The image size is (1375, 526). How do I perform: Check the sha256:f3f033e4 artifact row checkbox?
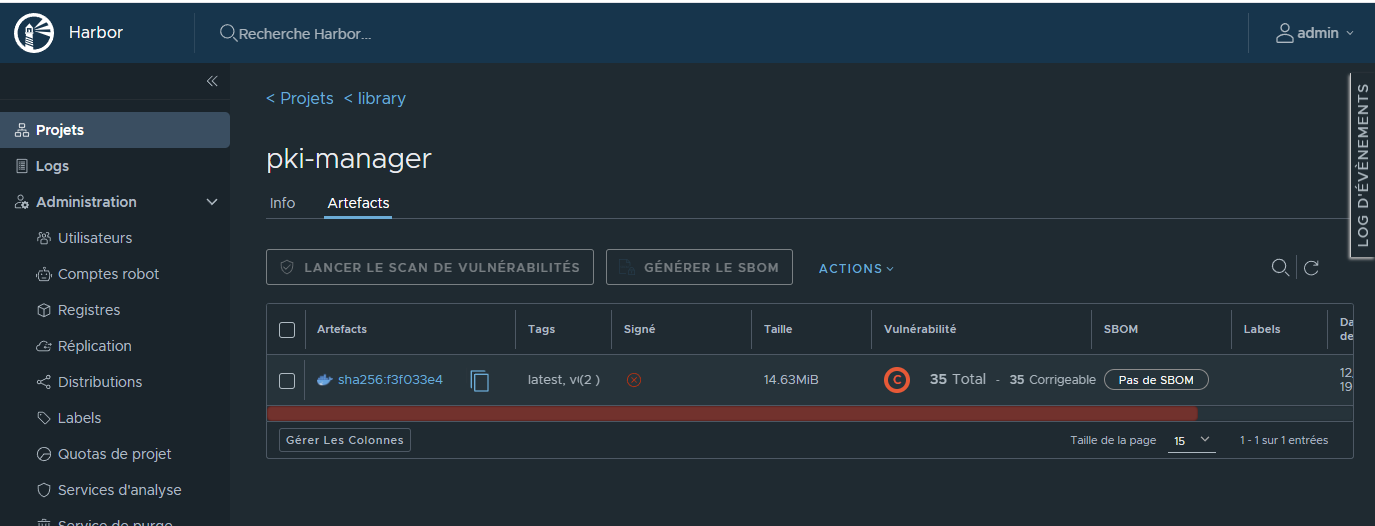(287, 380)
